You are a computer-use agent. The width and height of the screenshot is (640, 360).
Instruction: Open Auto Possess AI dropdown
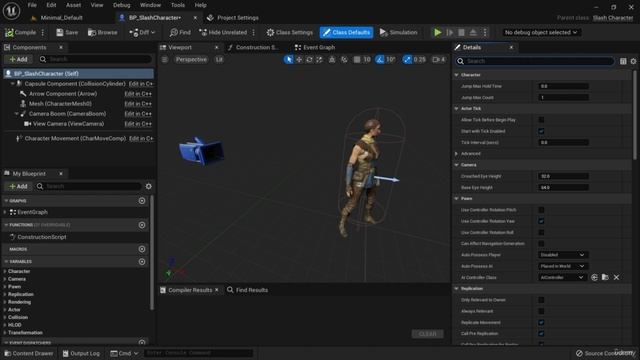tap(563, 266)
